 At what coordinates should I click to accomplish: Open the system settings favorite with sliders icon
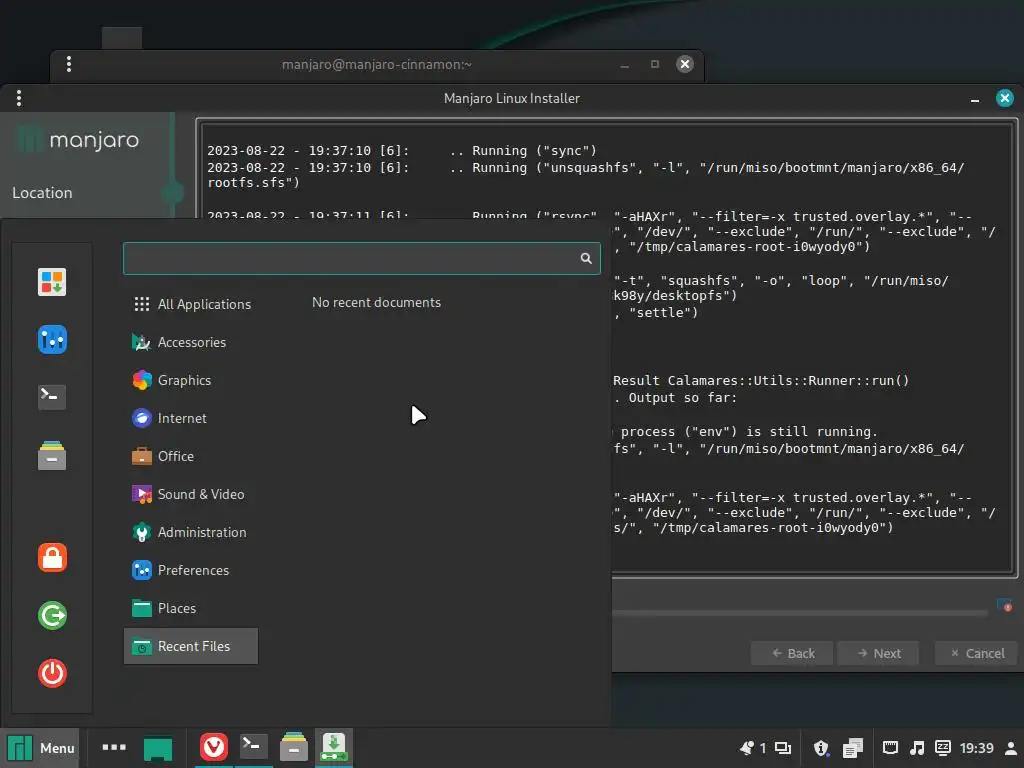(x=52, y=340)
